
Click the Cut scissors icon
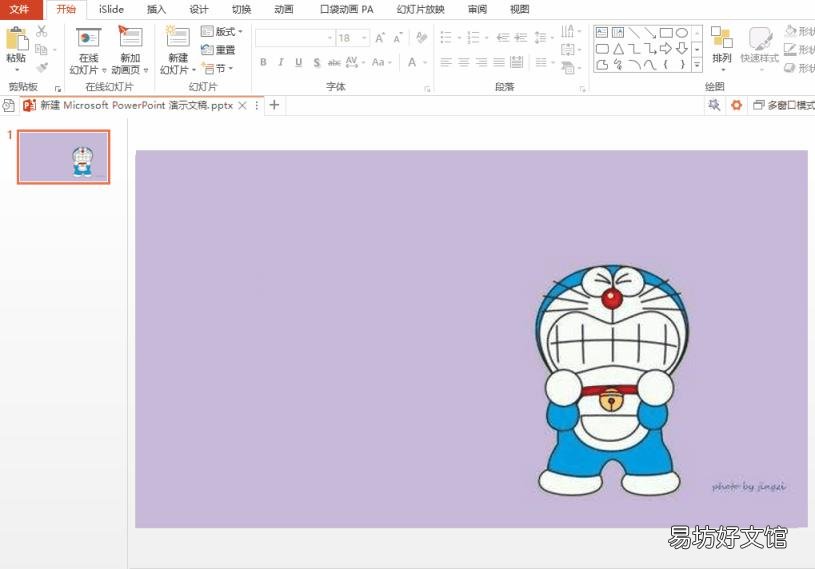point(42,31)
